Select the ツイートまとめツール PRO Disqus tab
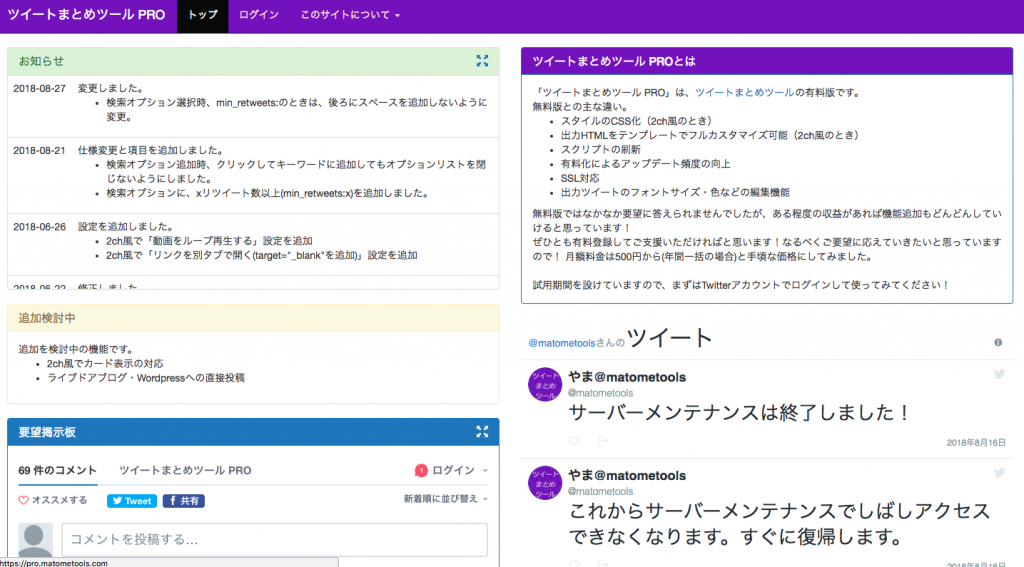The height and width of the screenshot is (567, 1024). click(185, 470)
